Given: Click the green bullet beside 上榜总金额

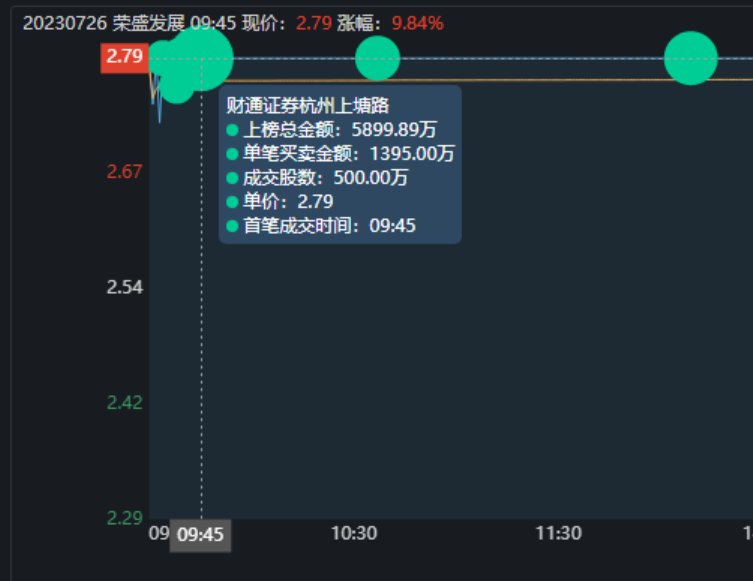Looking at the screenshot, I should coord(232,130).
